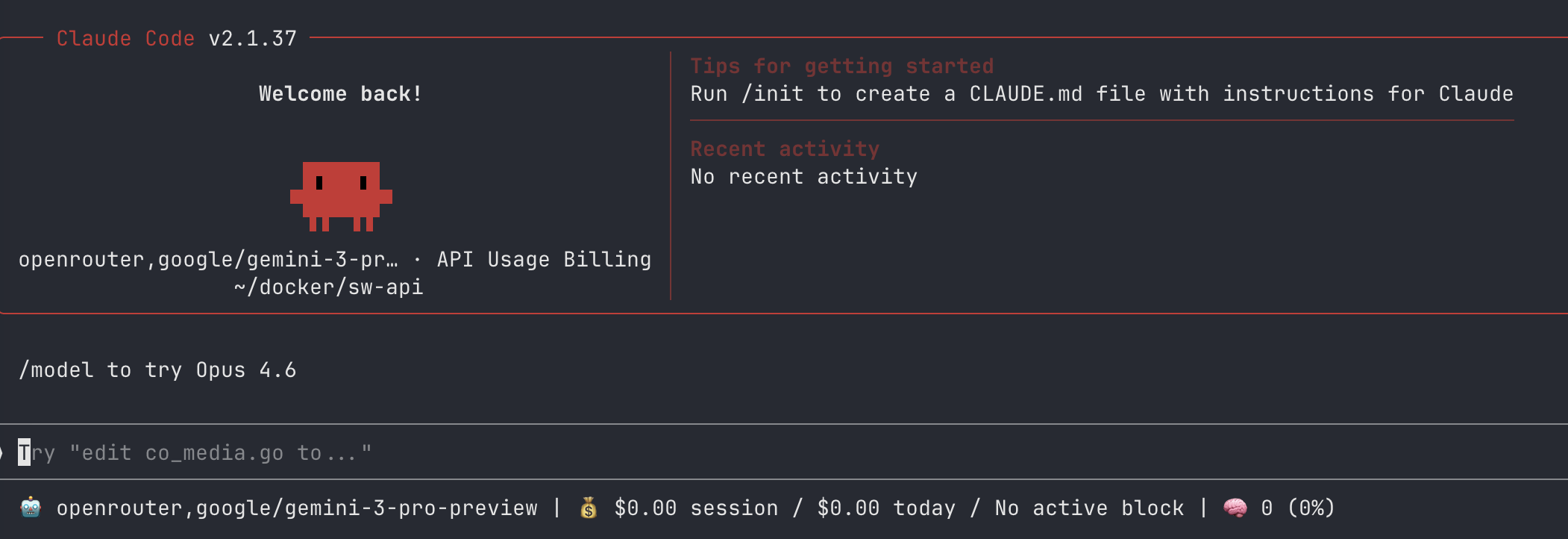Click the "Tips for getting started" heading

(x=841, y=66)
